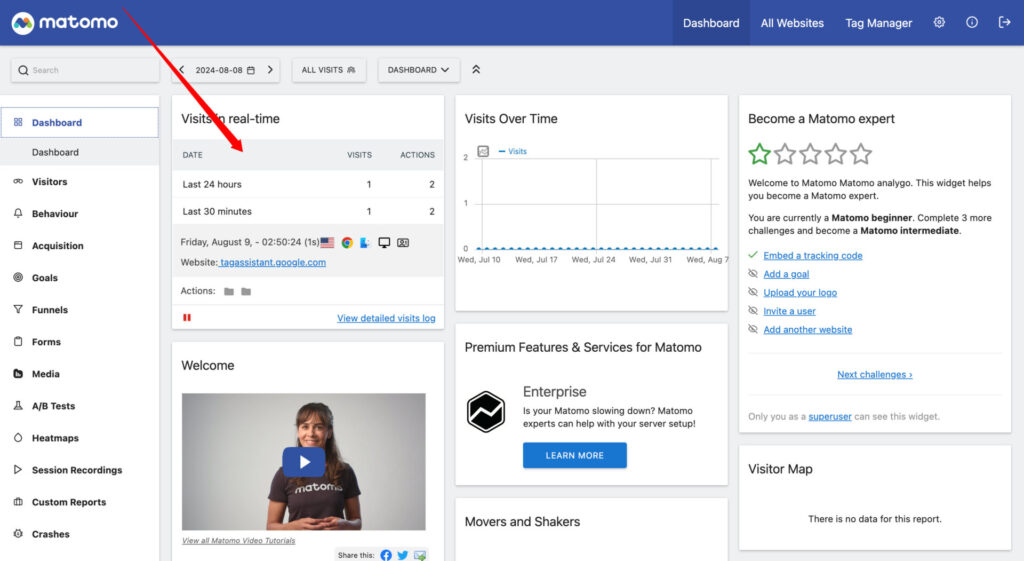Viewport: 1024px width, 561px height.
Task: Click the Facebook share icon
Action: pos(386,555)
